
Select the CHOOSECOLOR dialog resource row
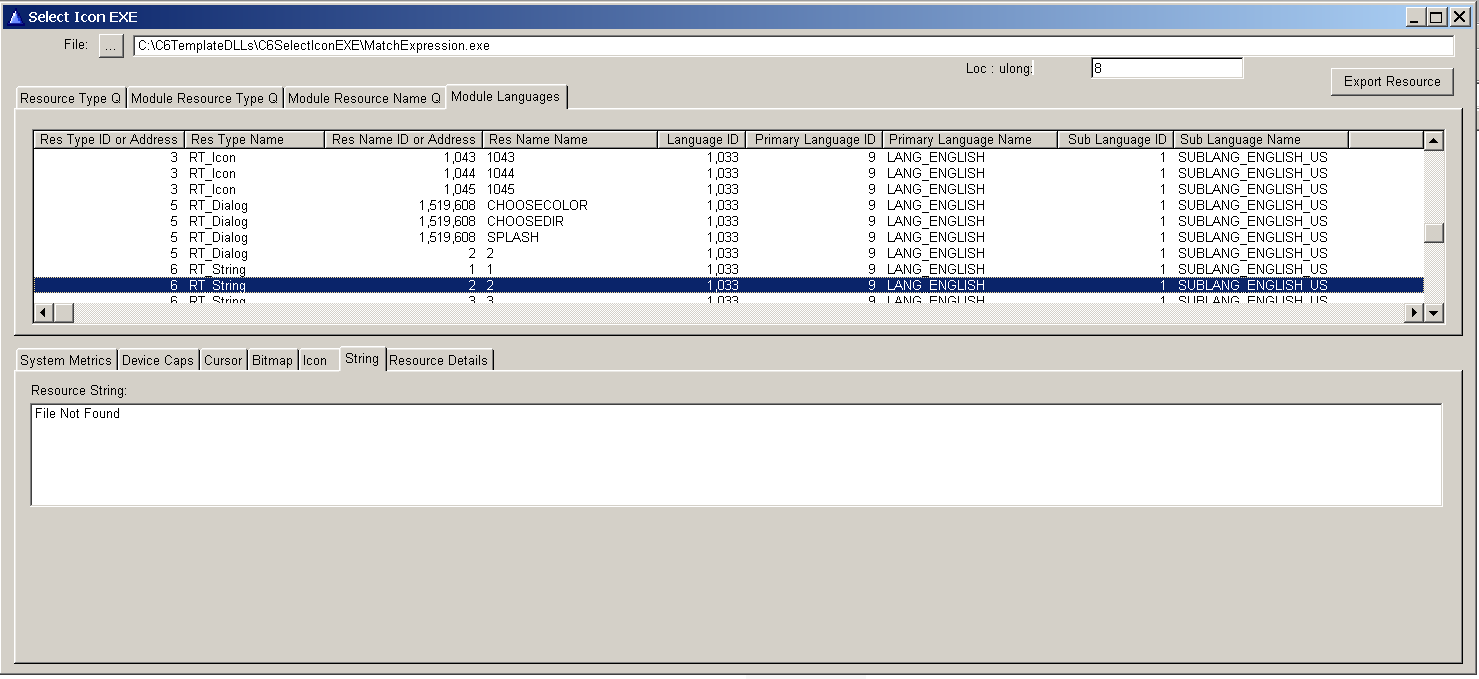click(537, 205)
